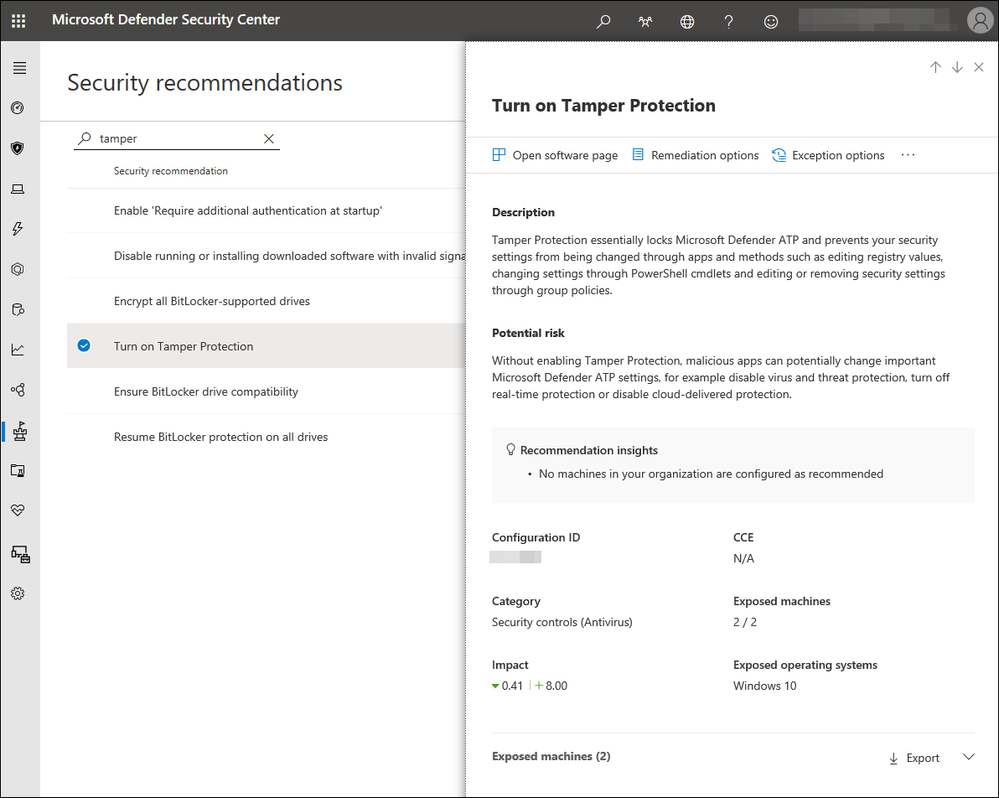Open the lightning bolt alerts icon
The height and width of the screenshot is (798, 999).
(x=18, y=229)
